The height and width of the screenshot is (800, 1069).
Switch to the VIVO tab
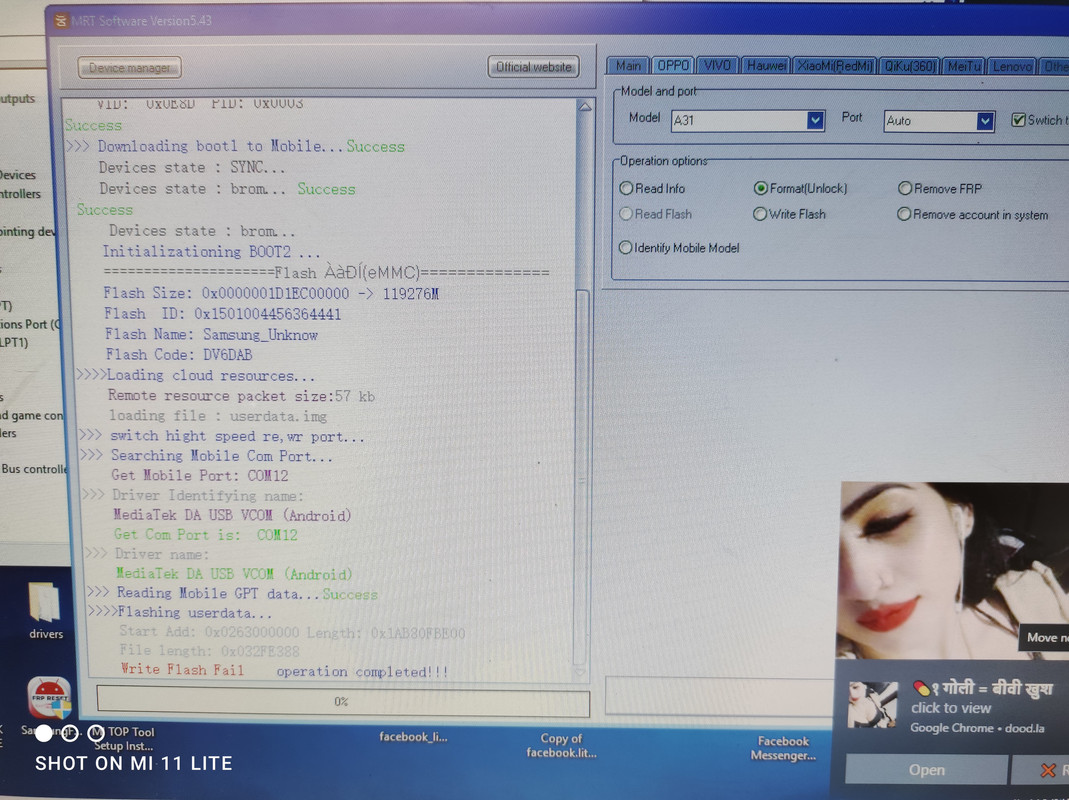717,65
